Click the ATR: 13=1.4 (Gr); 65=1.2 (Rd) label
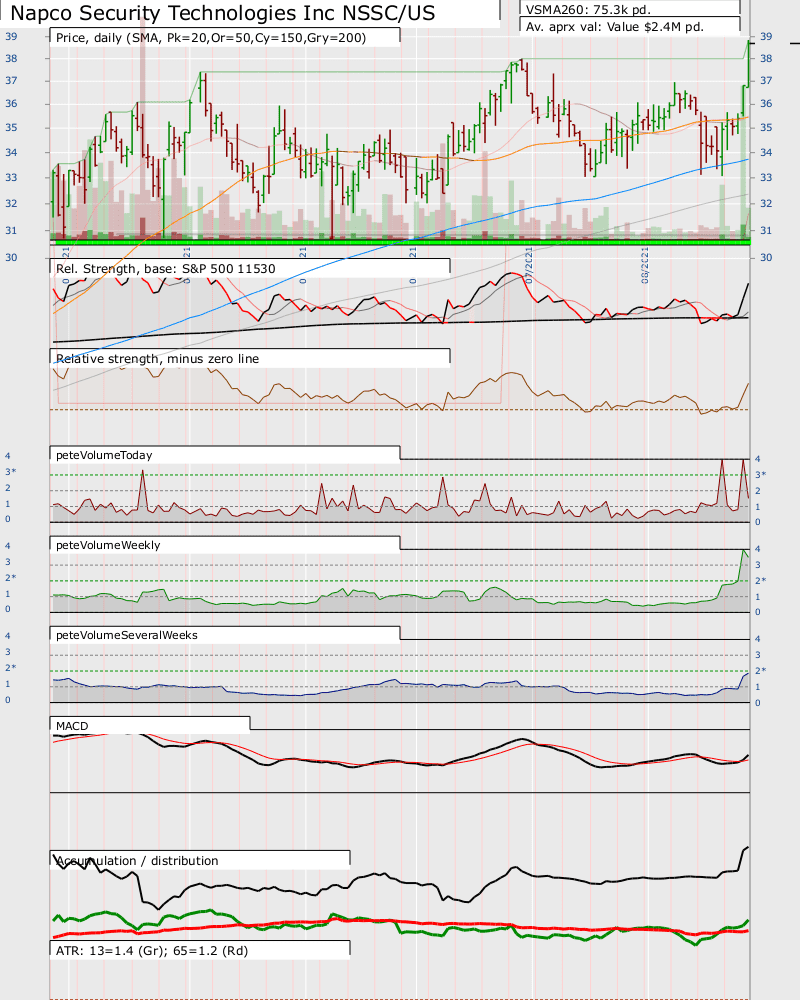The height and width of the screenshot is (1000, 800). pos(152,950)
